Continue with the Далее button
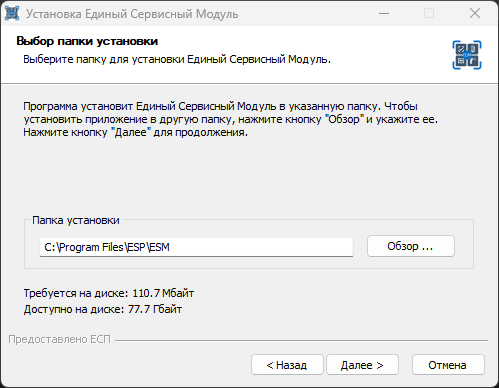Viewport: 499px width, 388px height. coord(362,365)
